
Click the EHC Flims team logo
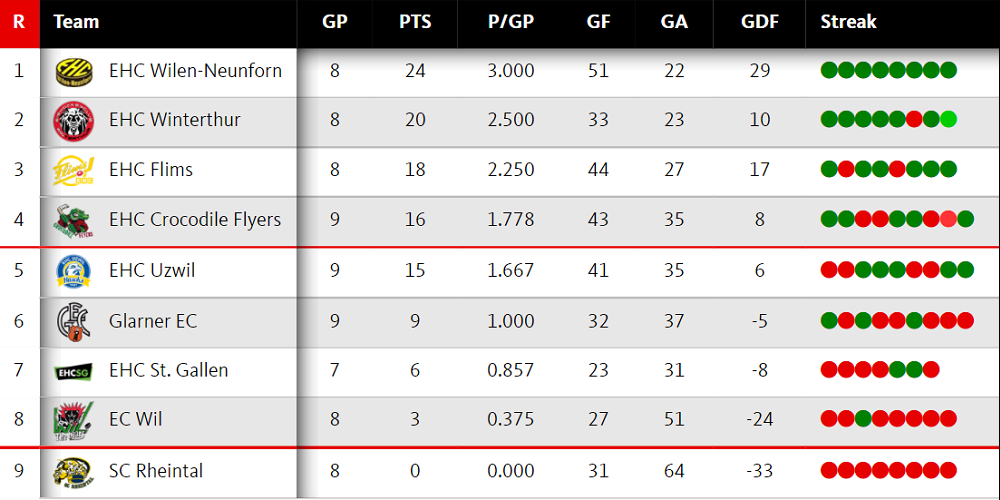pos(74,170)
